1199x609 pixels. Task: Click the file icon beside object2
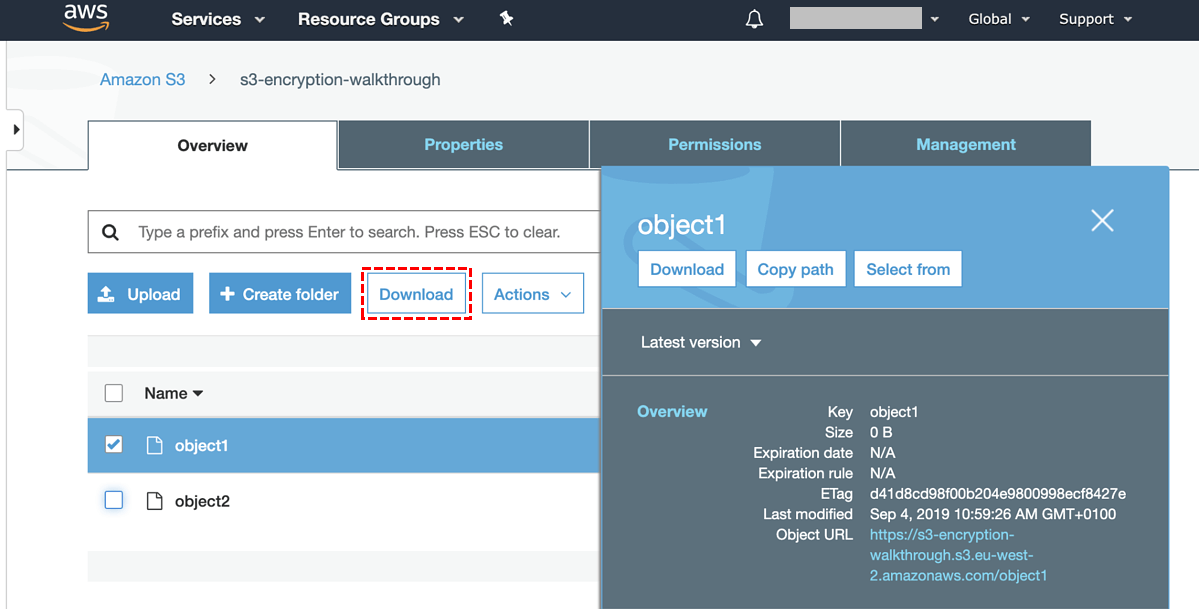154,501
